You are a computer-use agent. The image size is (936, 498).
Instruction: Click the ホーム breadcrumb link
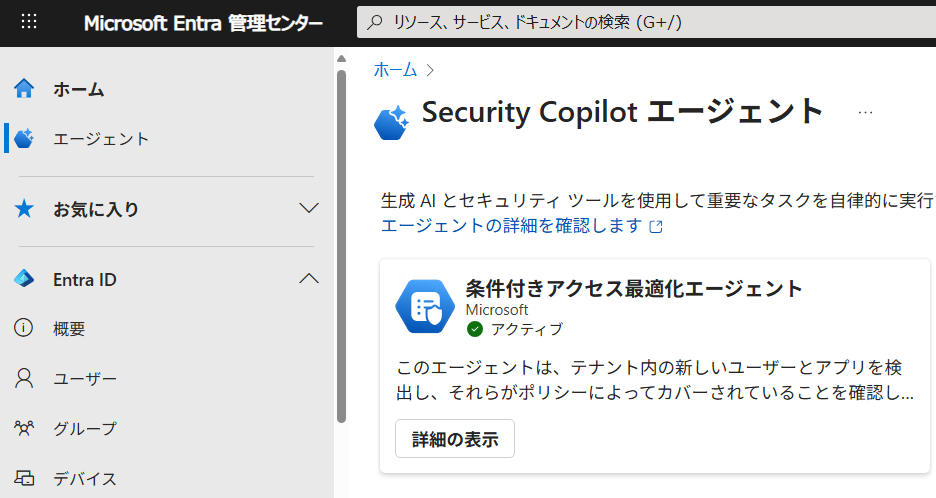395,70
